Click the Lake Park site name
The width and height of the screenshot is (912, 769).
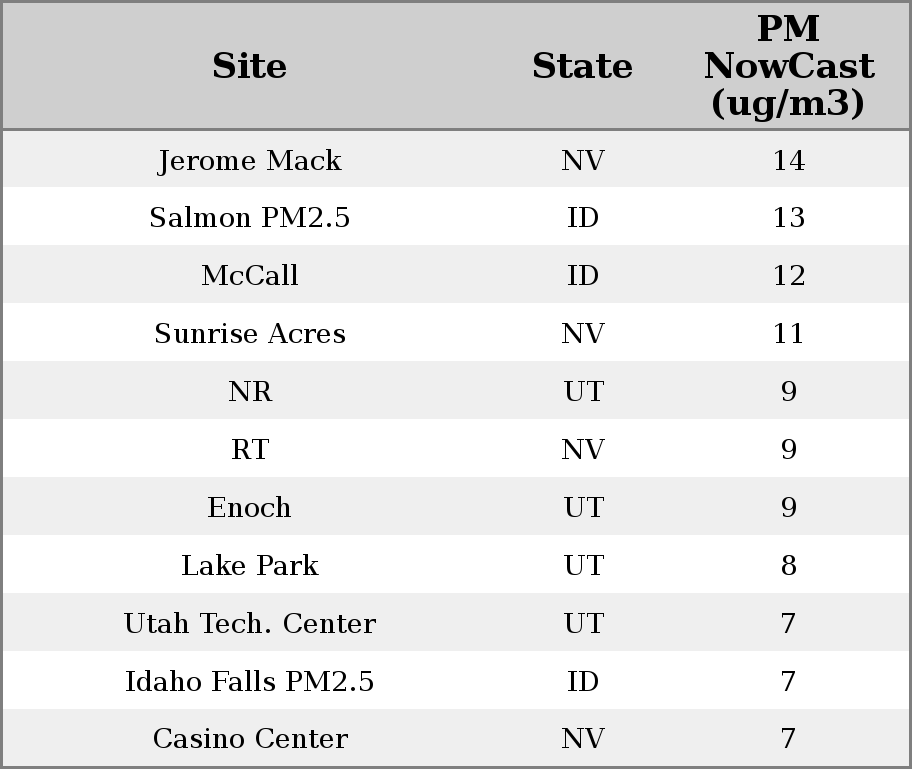tap(250, 566)
